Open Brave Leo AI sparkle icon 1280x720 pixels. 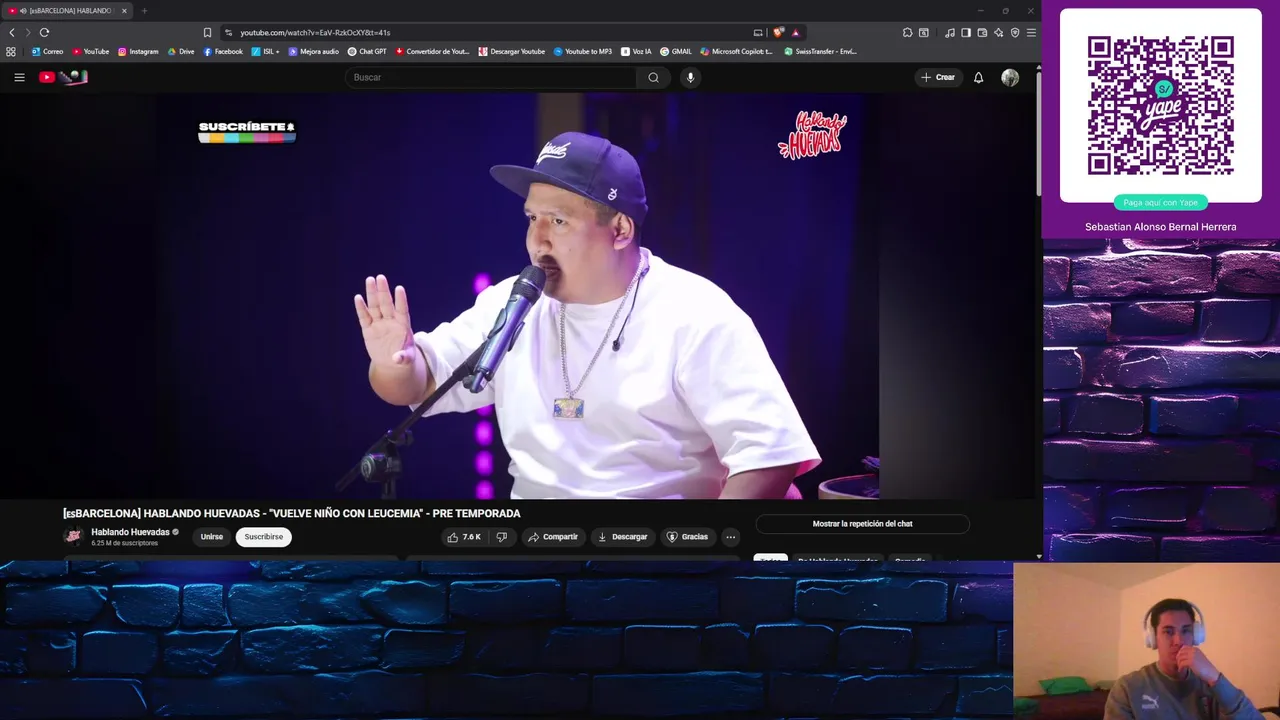click(998, 32)
